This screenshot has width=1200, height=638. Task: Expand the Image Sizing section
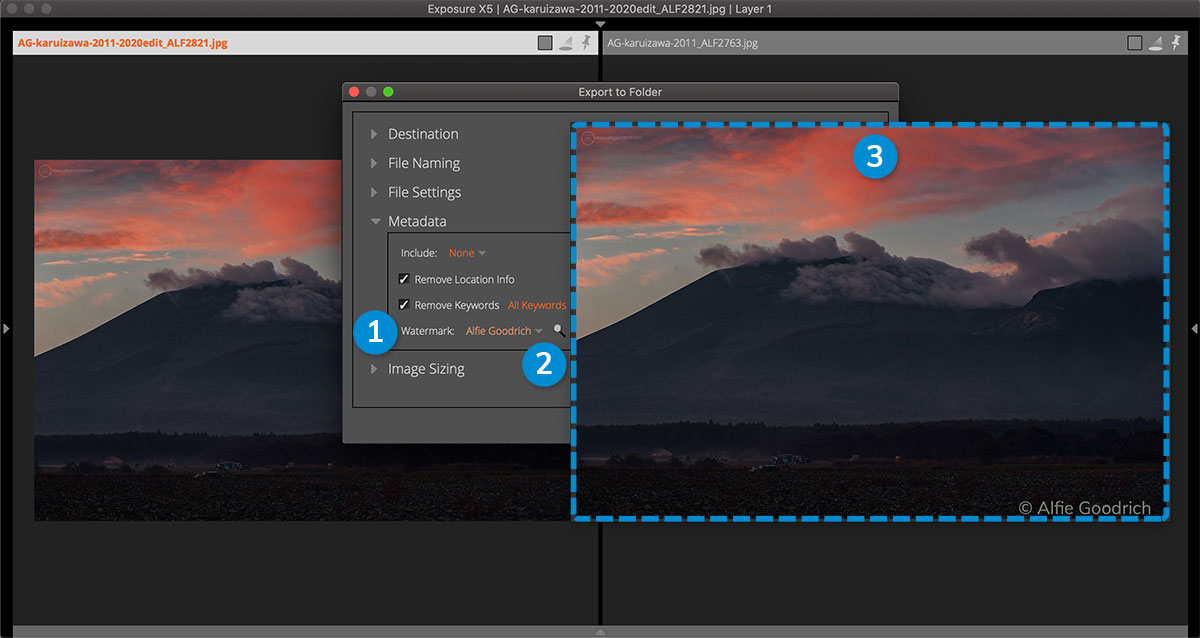pos(375,369)
